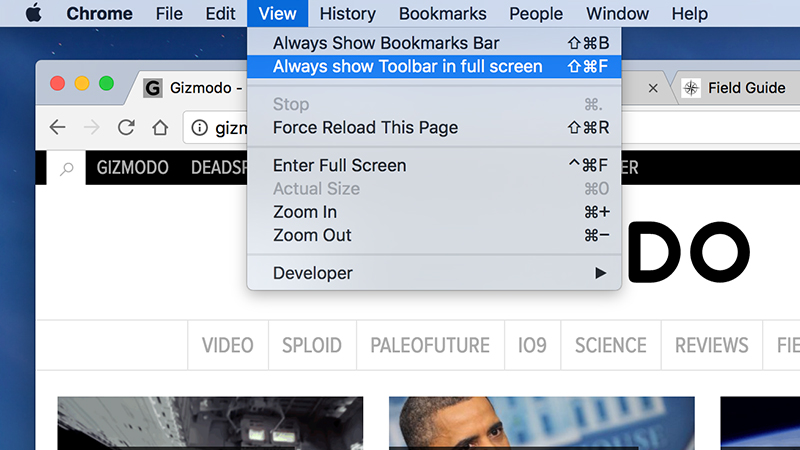Screen dimensions: 800x450
Task: Open the Obama article thumbnail
Action: (x=541, y=423)
